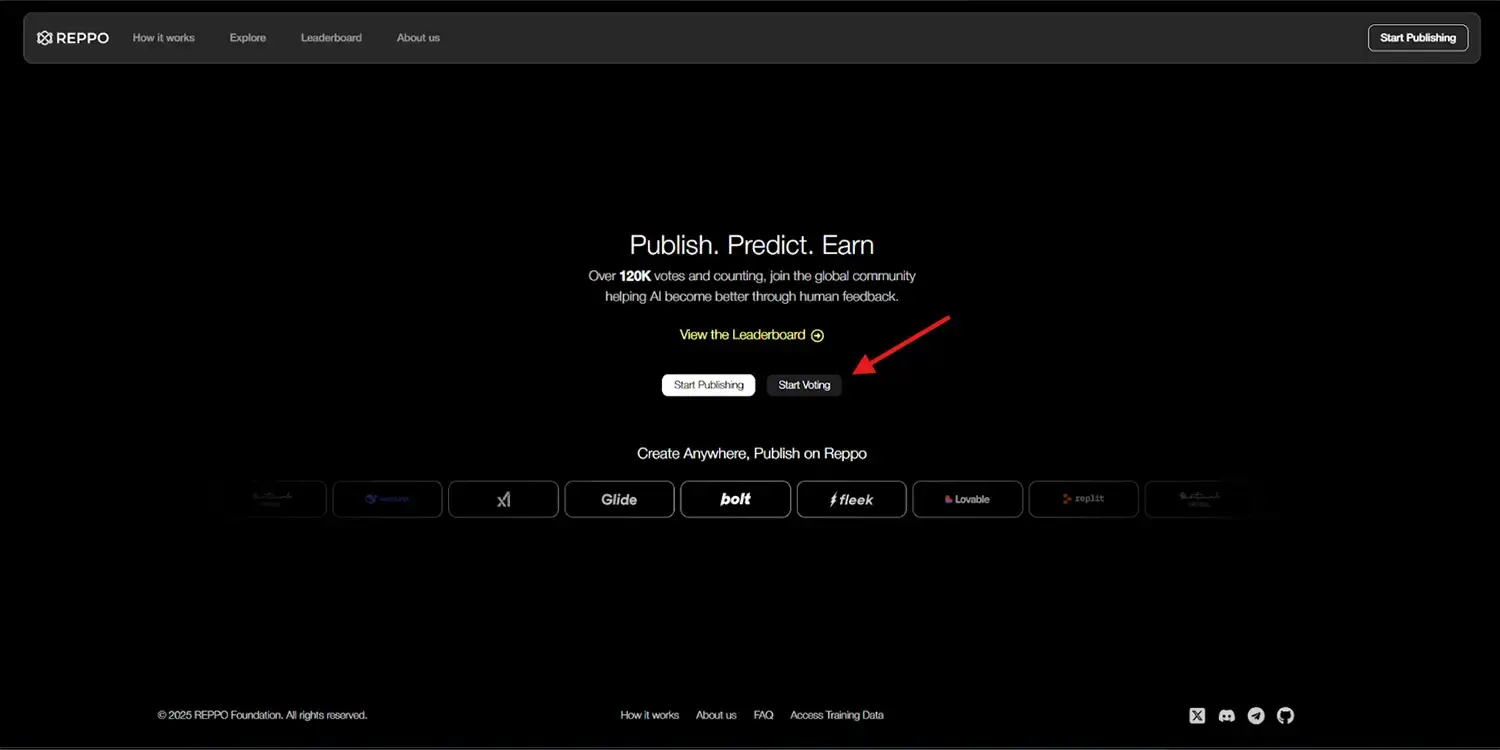Click the Lovable logo card
The height and width of the screenshot is (750, 1500).
coord(967,499)
